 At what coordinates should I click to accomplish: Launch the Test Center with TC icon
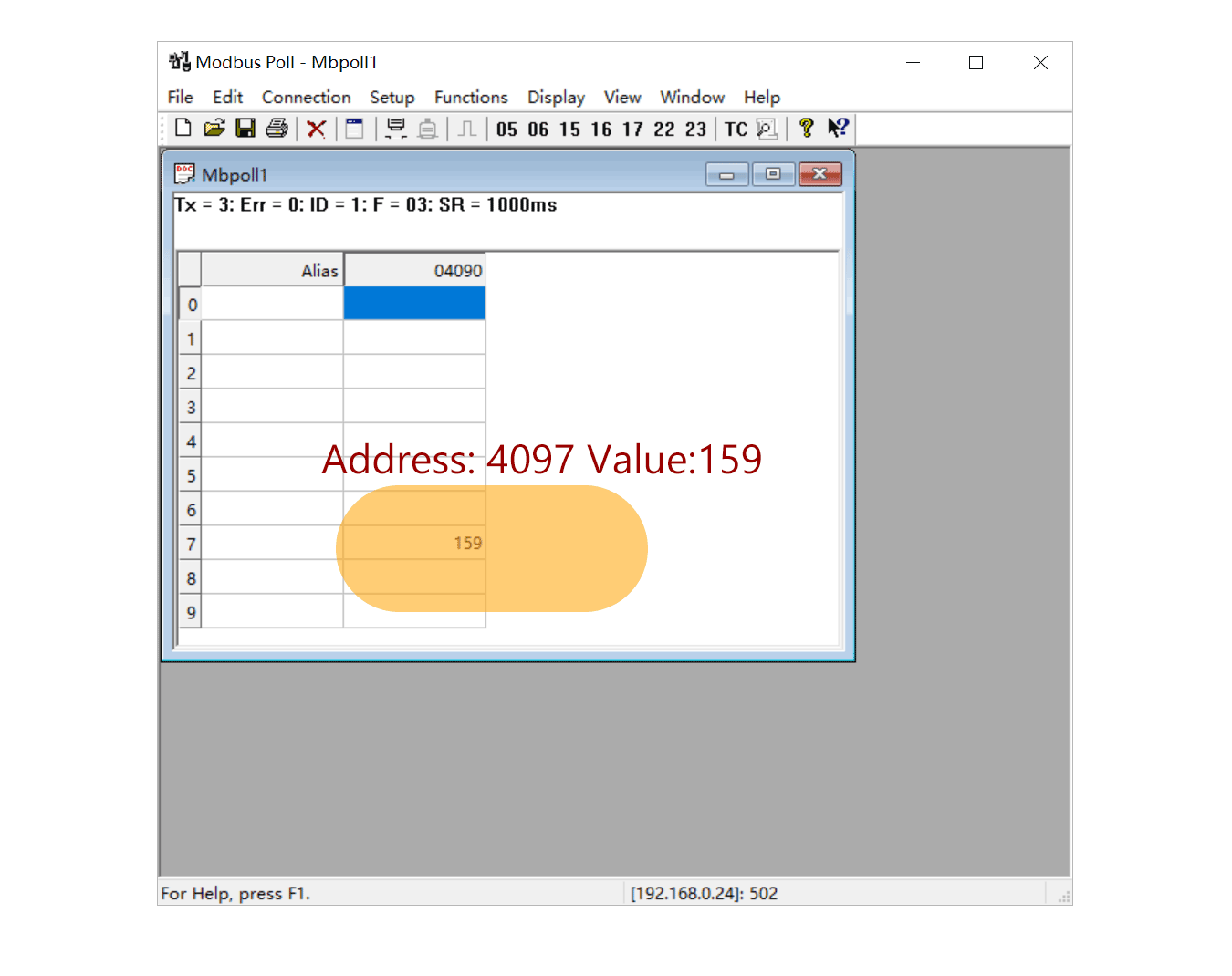735,128
